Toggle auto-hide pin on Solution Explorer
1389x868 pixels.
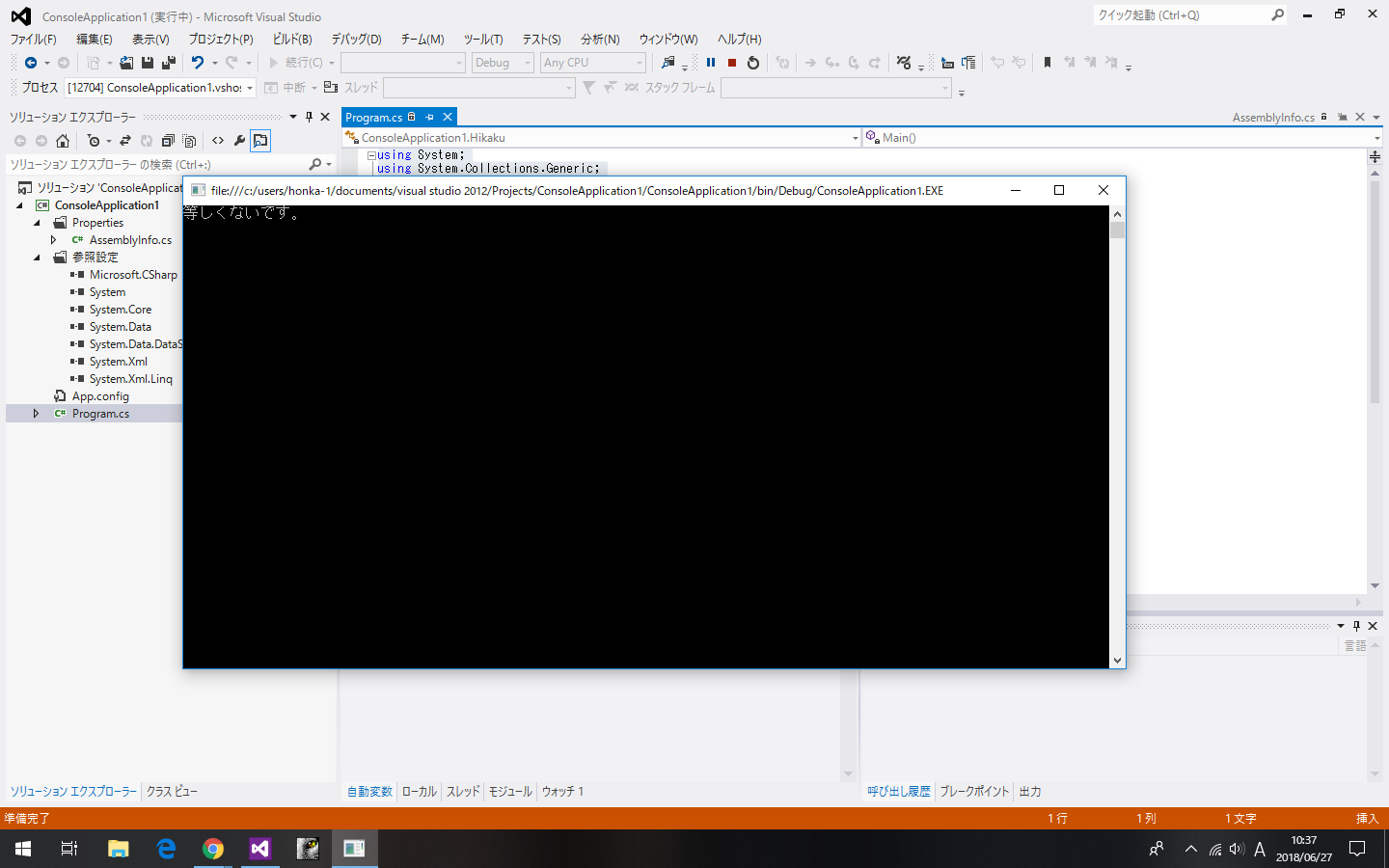309,117
